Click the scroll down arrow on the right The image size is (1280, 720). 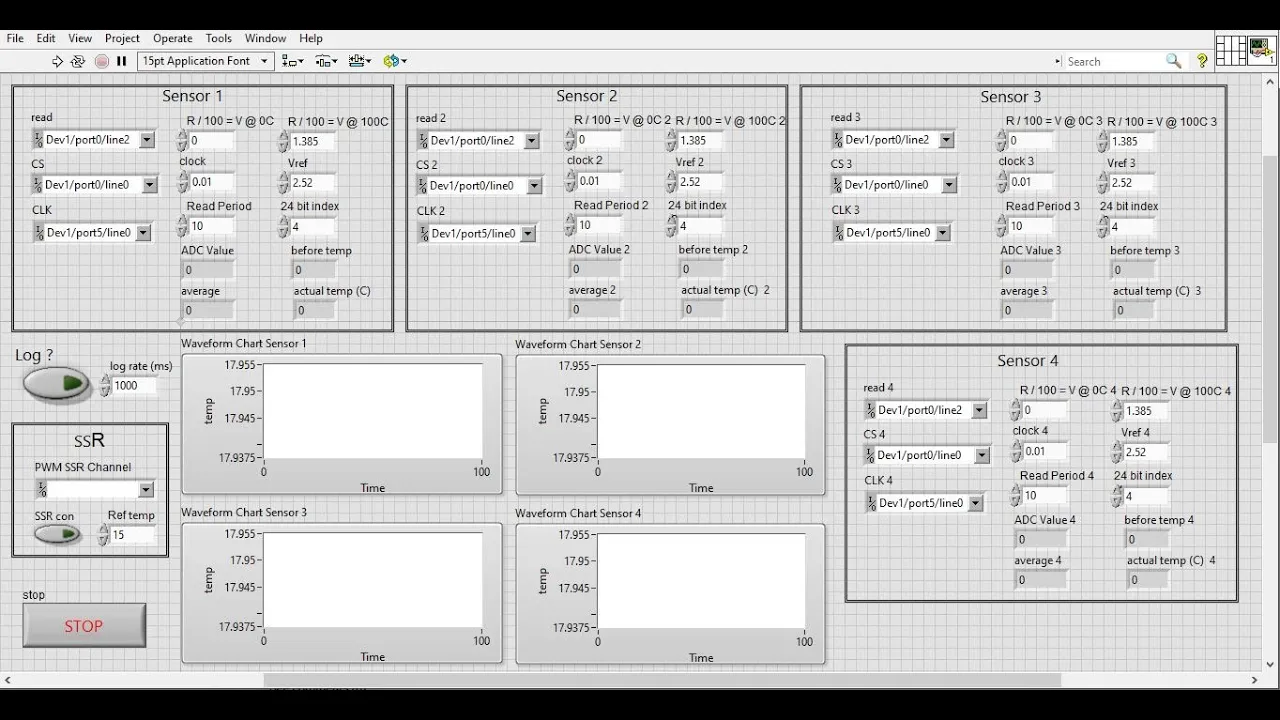point(1270,664)
